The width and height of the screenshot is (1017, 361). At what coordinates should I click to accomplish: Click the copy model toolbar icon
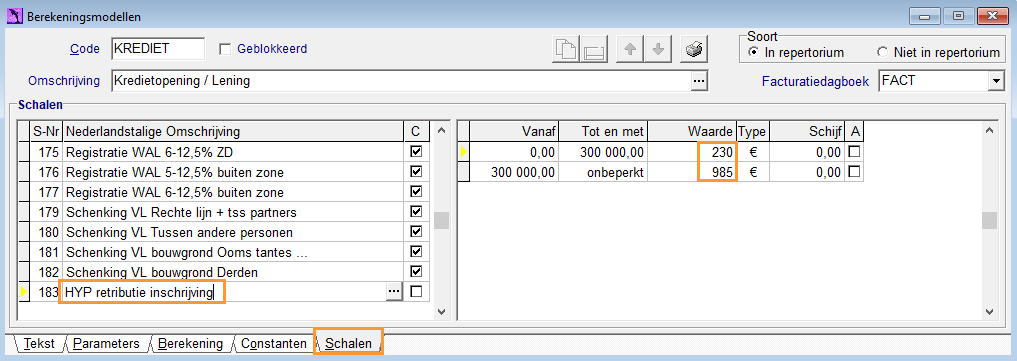coord(566,50)
